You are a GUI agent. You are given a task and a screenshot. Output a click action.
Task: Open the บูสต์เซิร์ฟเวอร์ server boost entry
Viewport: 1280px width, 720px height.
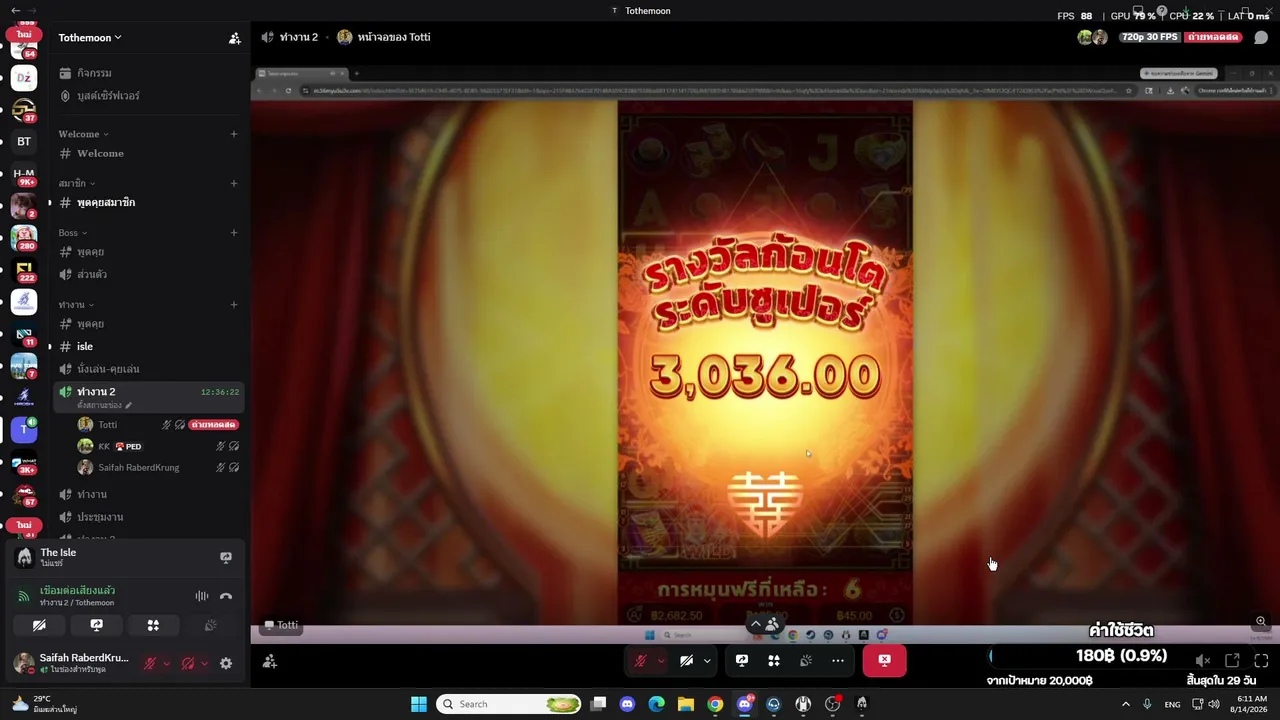coord(148,96)
